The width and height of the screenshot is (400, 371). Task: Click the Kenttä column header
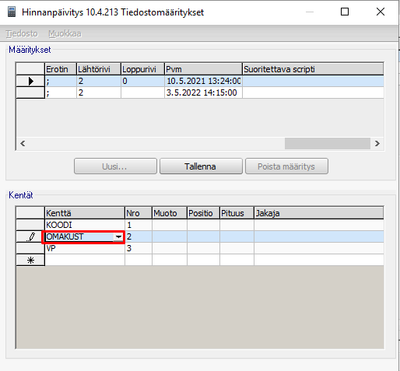coord(85,213)
